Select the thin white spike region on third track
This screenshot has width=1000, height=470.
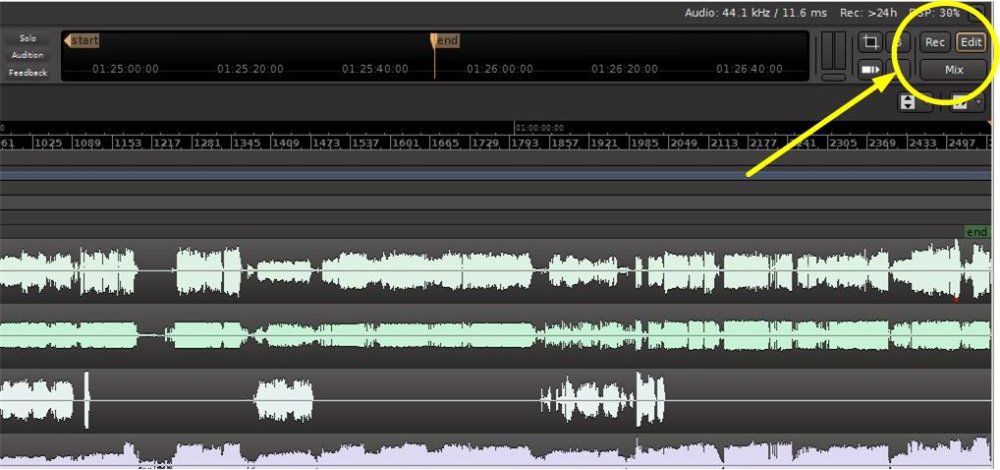pos(87,400)
